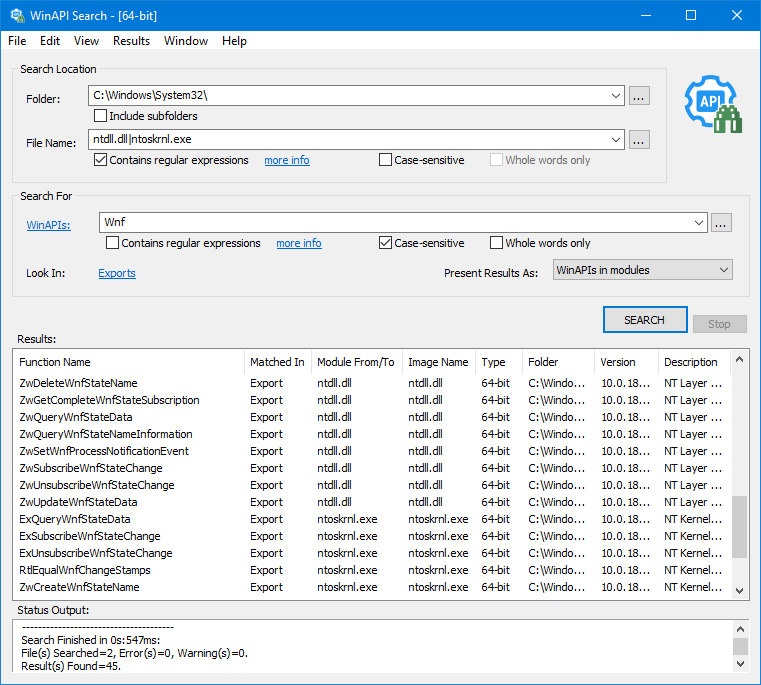Browse for folder with ellipsis button
This screenshot has height=685, width=761.
(640, 95)
